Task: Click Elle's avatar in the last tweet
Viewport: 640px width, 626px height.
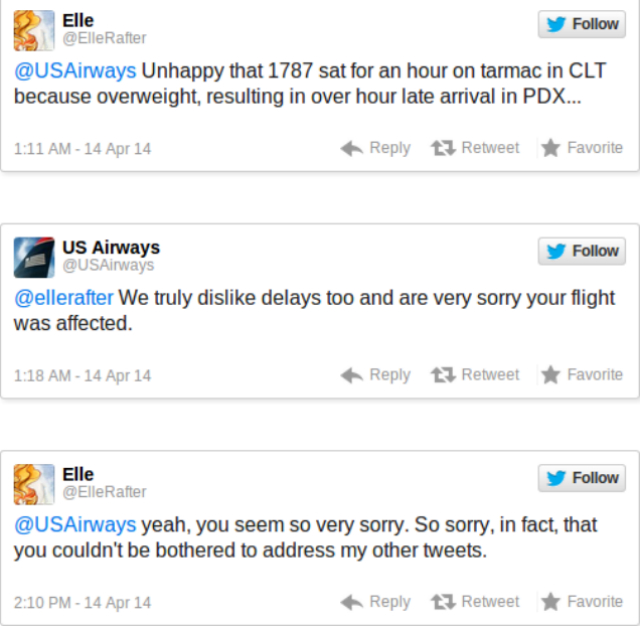Action: (33, 484)
